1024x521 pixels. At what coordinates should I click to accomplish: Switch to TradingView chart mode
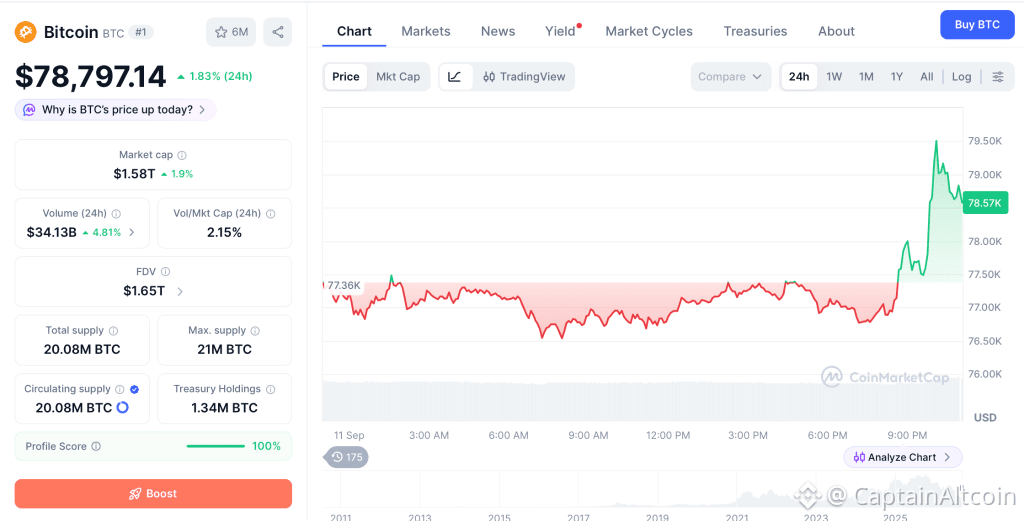(x=524, y=76)
